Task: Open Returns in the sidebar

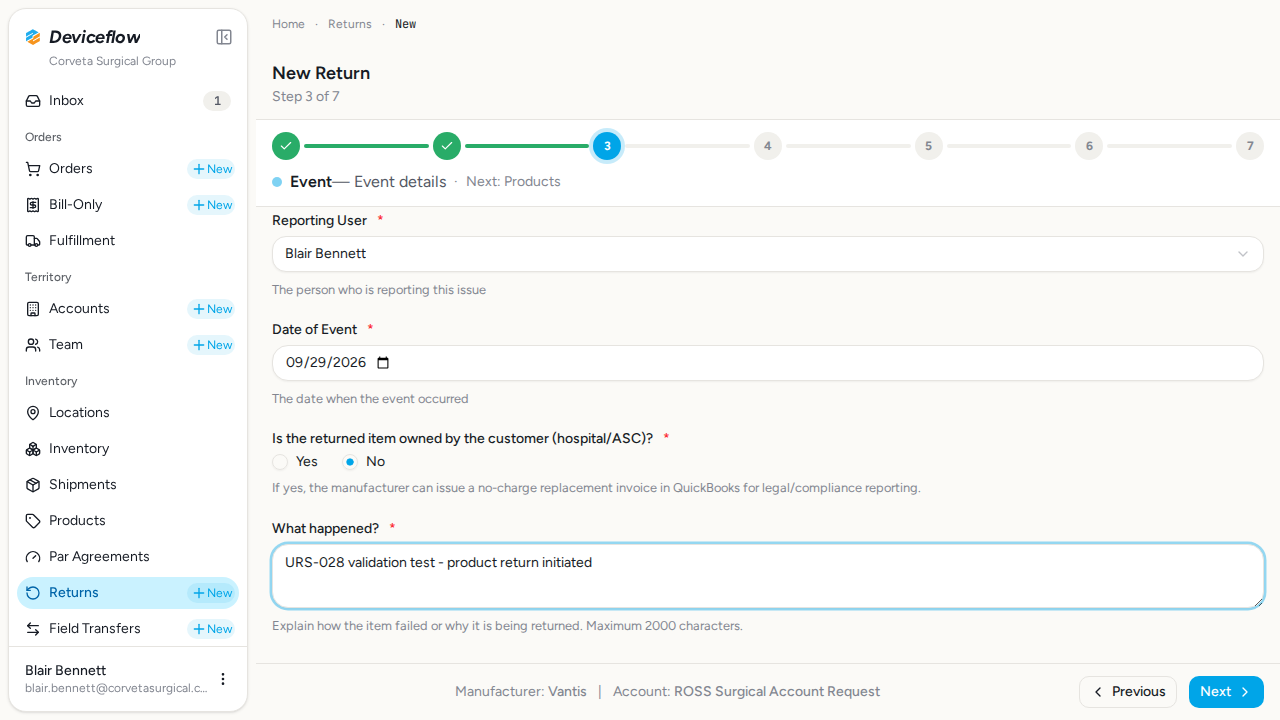Action: tap(128, 593)
